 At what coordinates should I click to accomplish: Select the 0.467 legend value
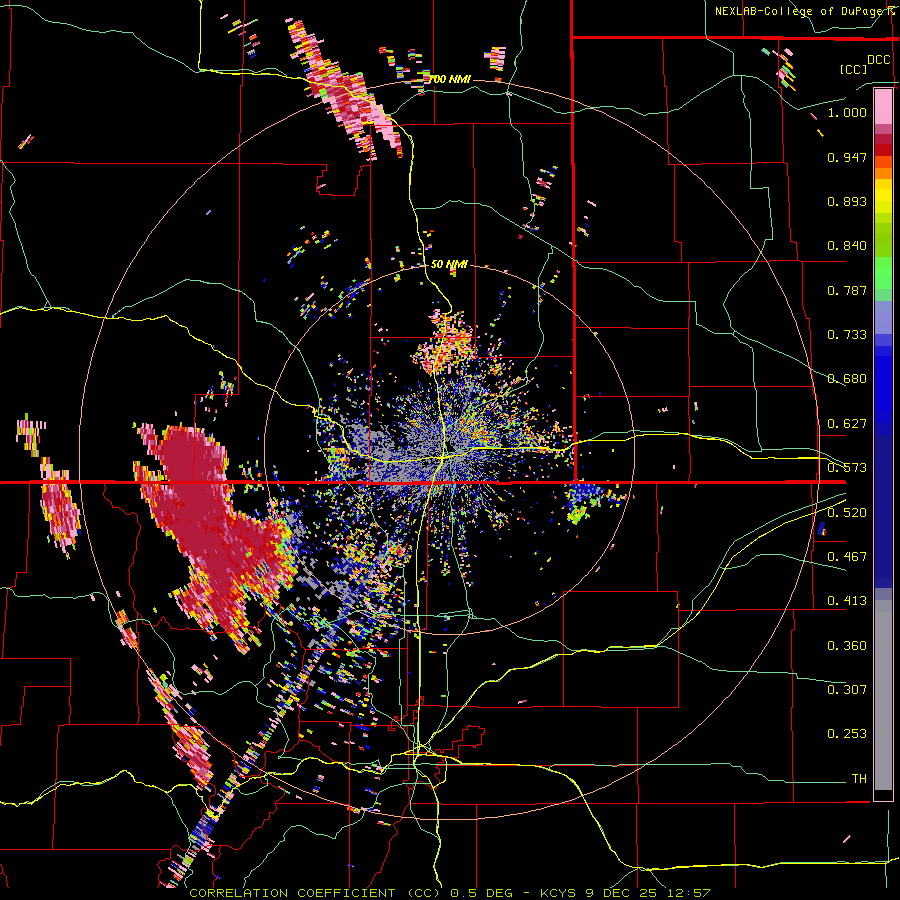(847, 557)
